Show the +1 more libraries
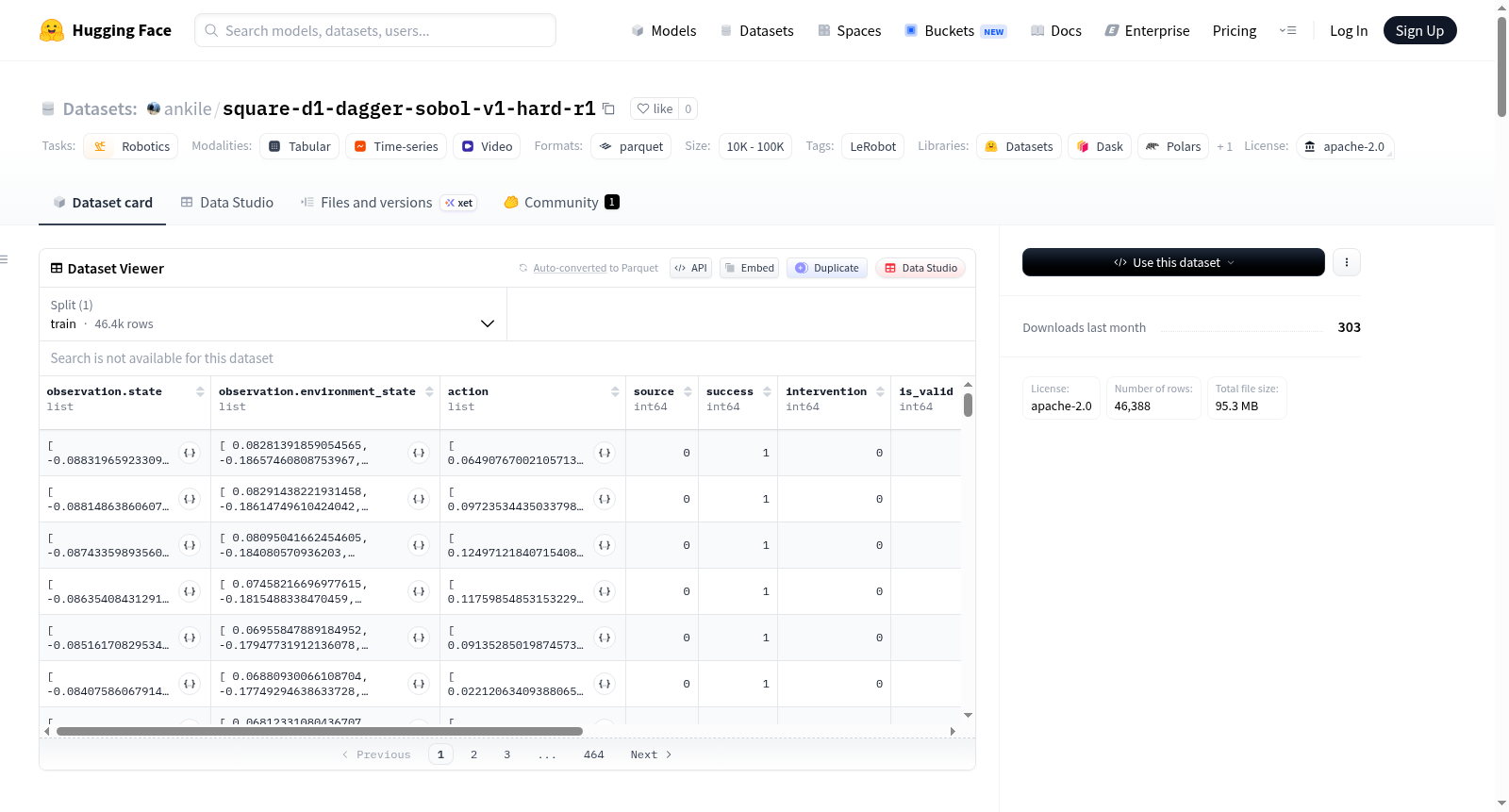Viewport: 1509px width, 812px height. 1224,146
